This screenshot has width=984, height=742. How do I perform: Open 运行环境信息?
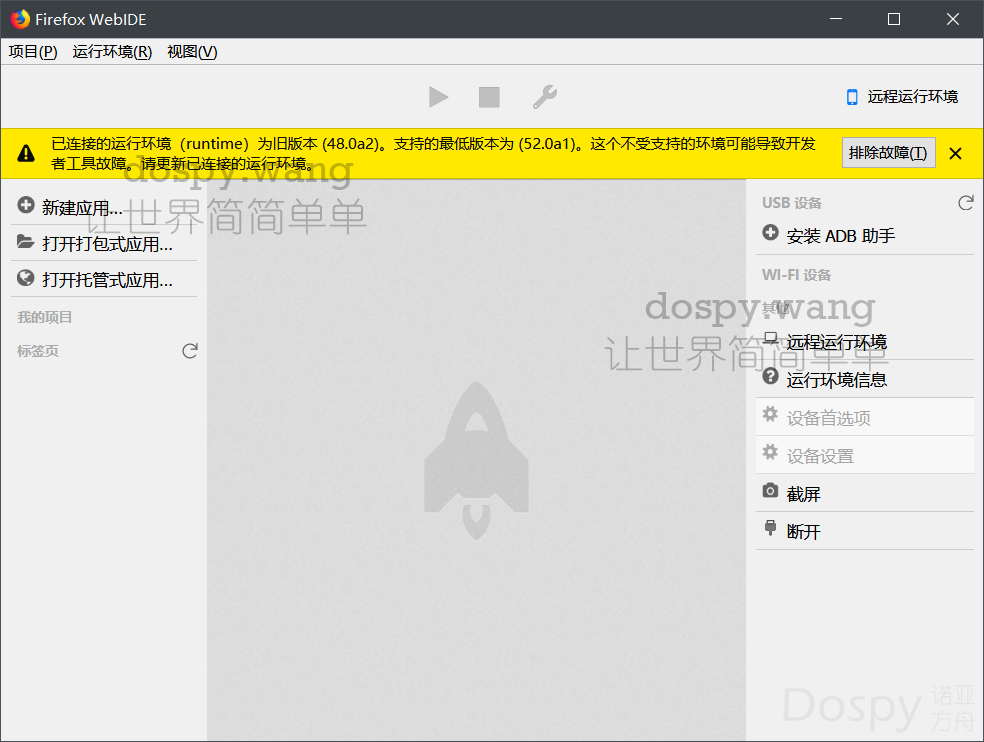[x=836, y=380]
